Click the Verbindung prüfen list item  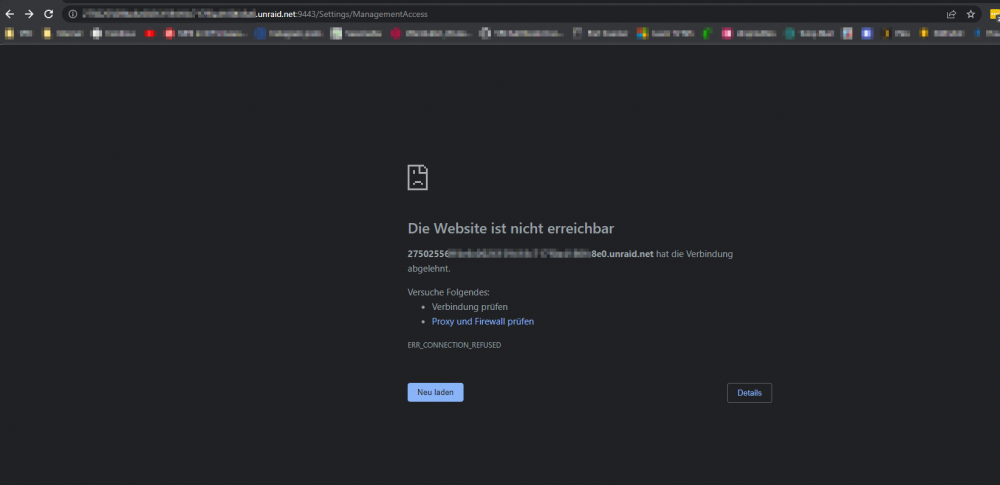(x=469, y=307)
